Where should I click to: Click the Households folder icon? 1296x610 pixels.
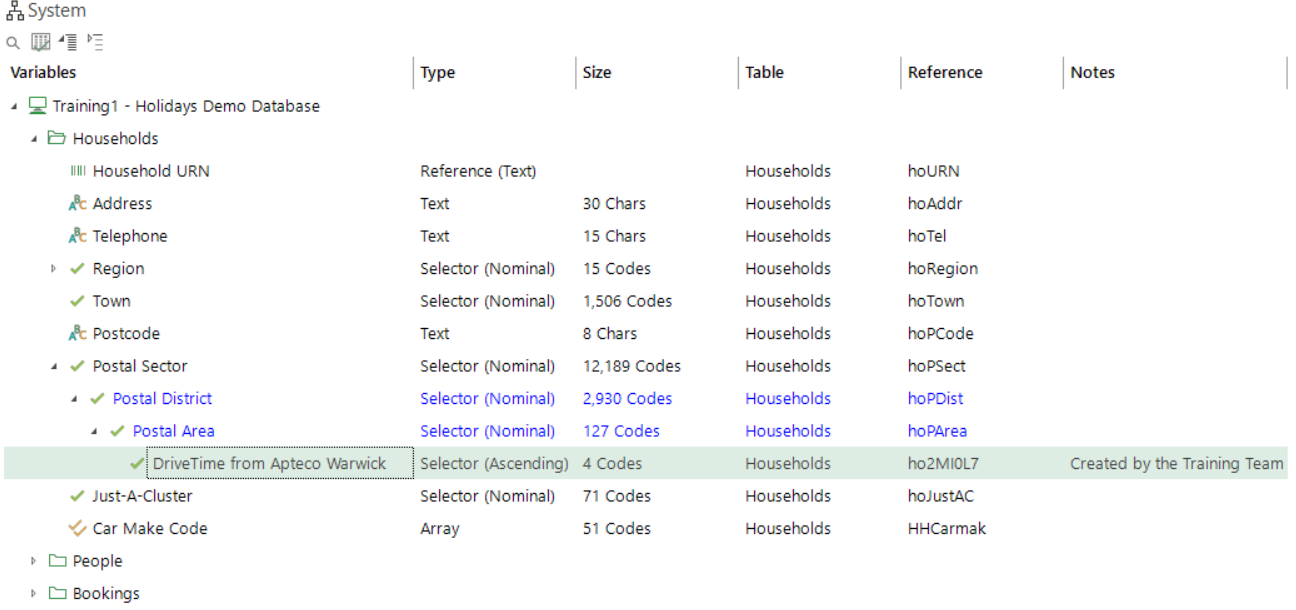coord(58,138)
